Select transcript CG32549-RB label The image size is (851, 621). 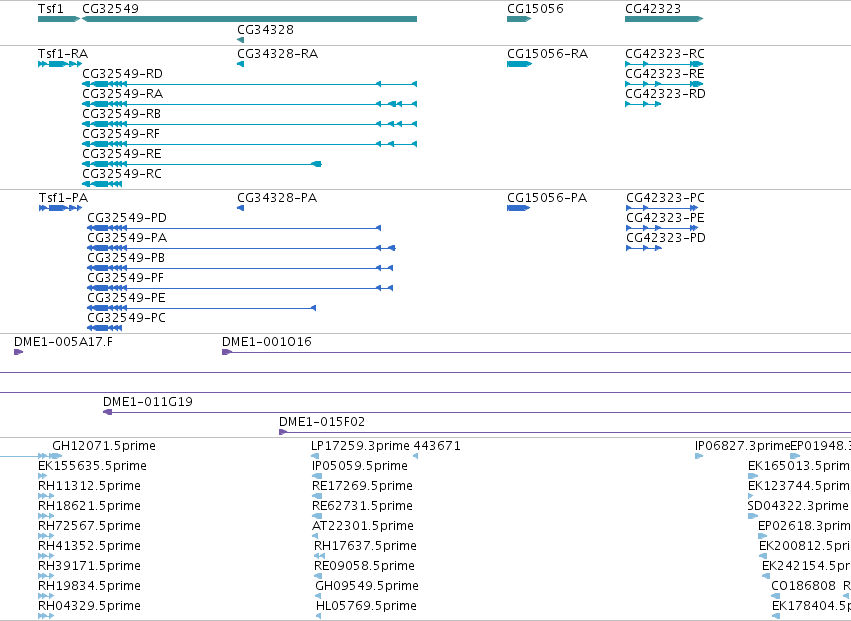121,114
